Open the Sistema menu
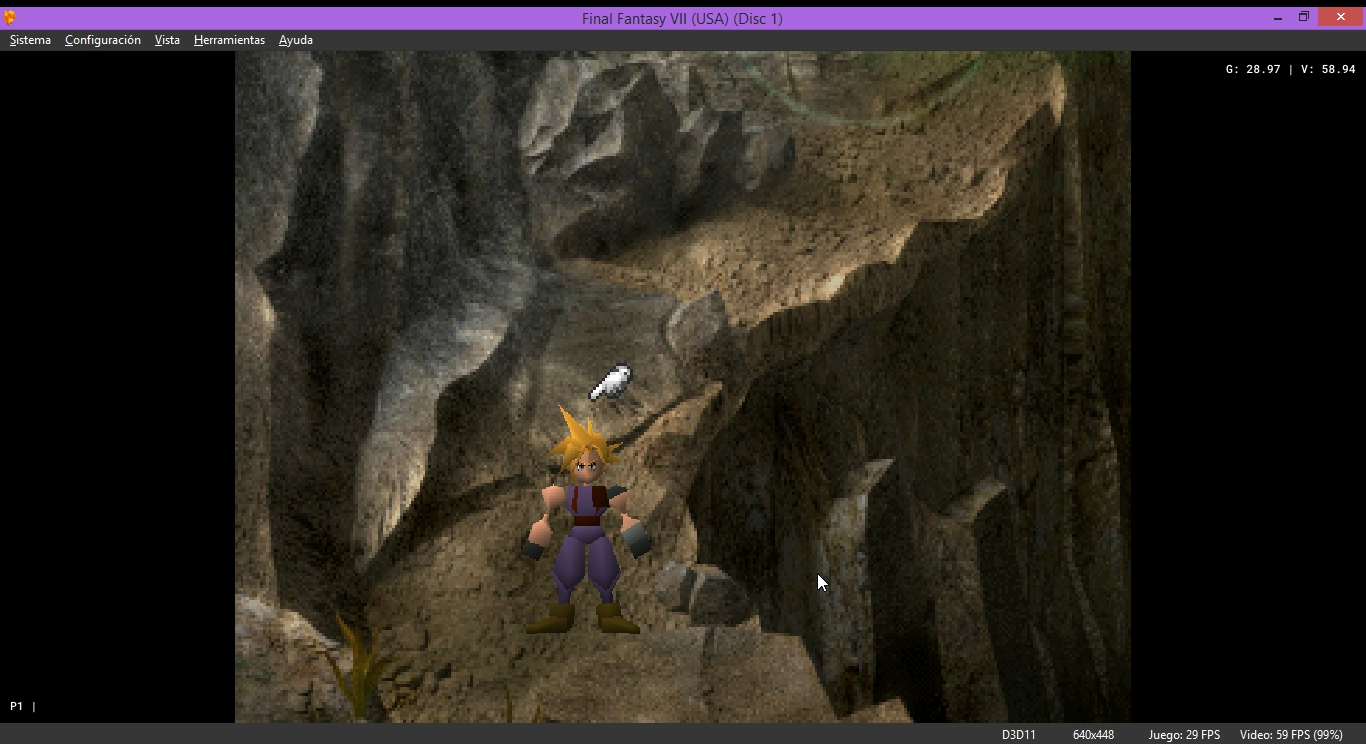Viewport: 1366px width, 744px height. (30, 40)
